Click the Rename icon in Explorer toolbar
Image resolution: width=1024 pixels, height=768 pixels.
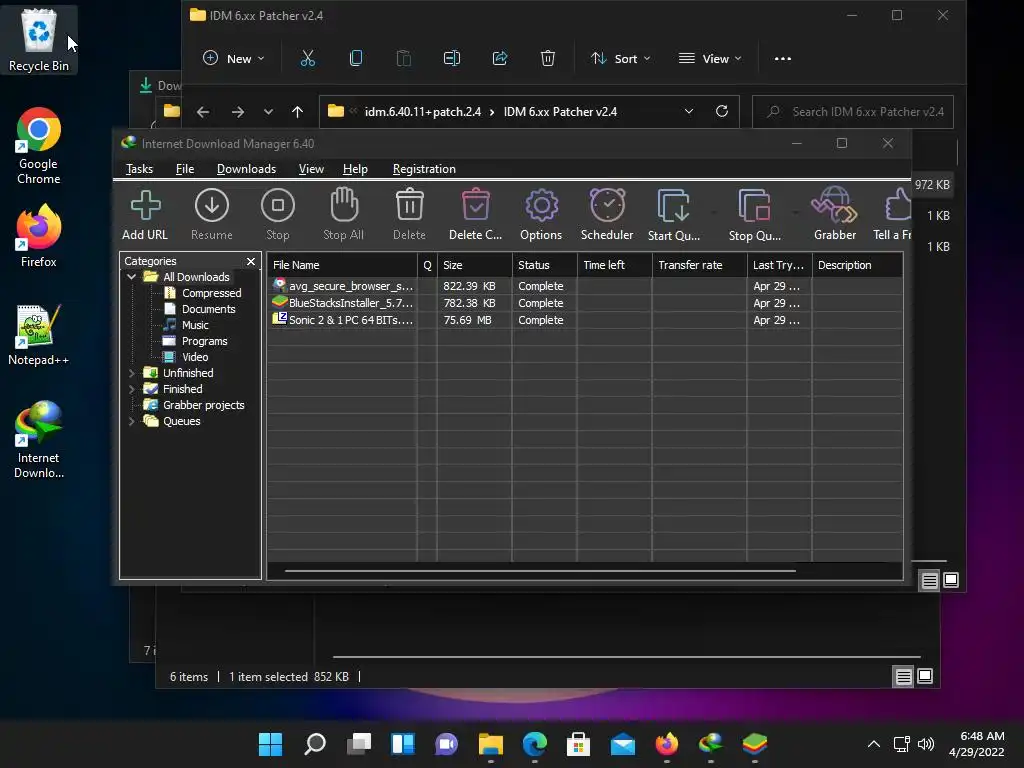click(x=452, y=59)
